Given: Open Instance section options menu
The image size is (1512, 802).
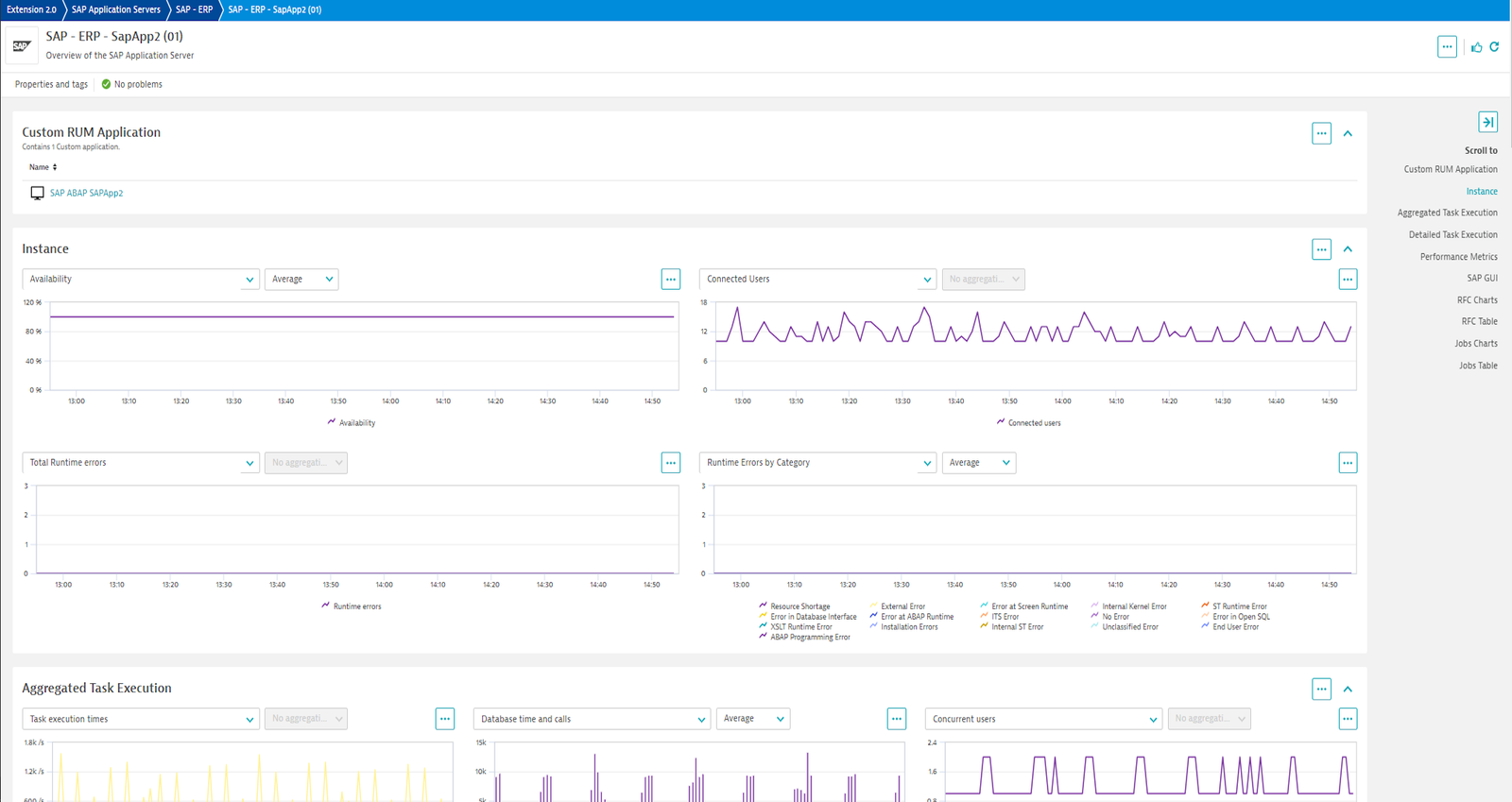Looking at the screenshot, I should 1321,249.
